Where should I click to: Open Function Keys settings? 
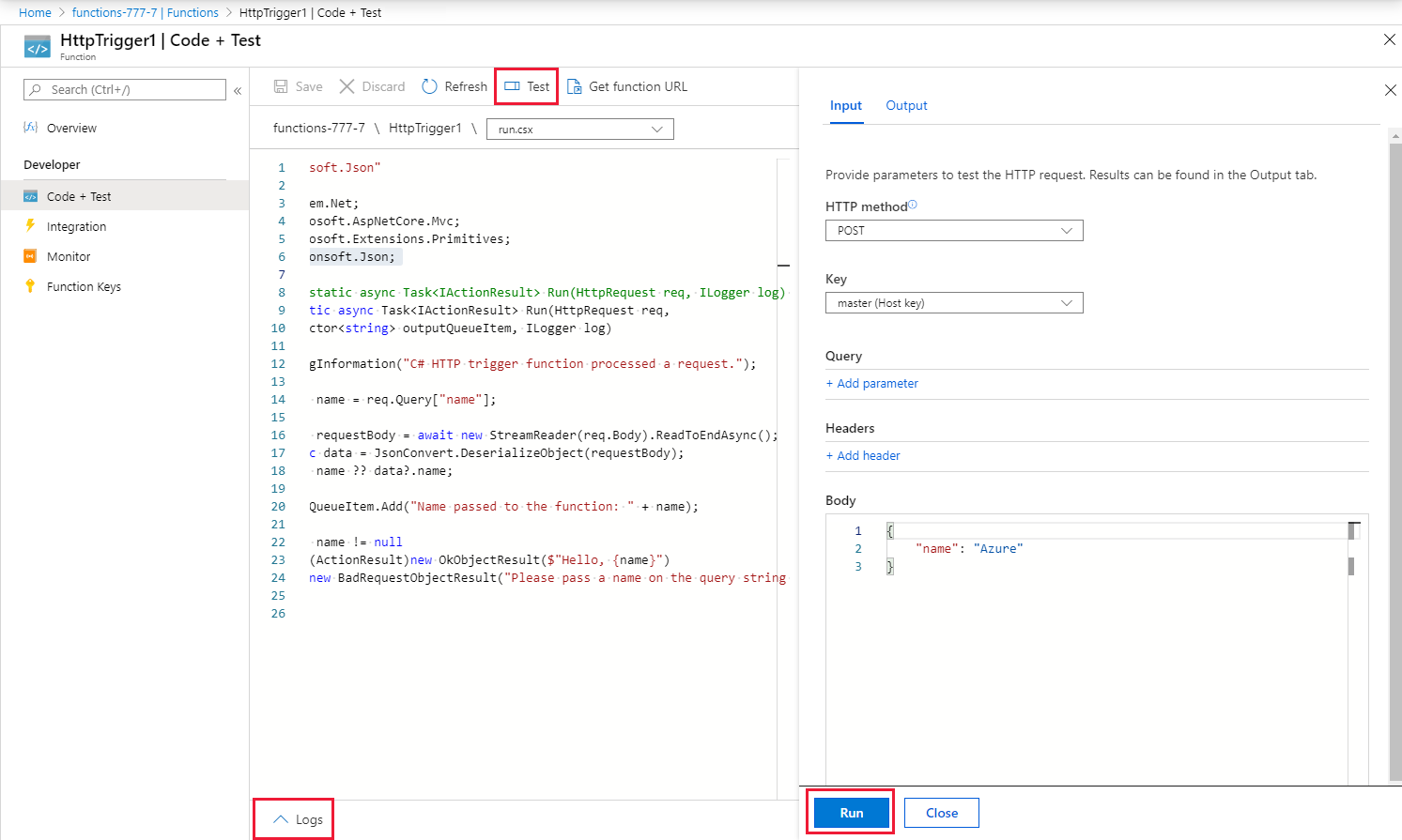[81, 286]
